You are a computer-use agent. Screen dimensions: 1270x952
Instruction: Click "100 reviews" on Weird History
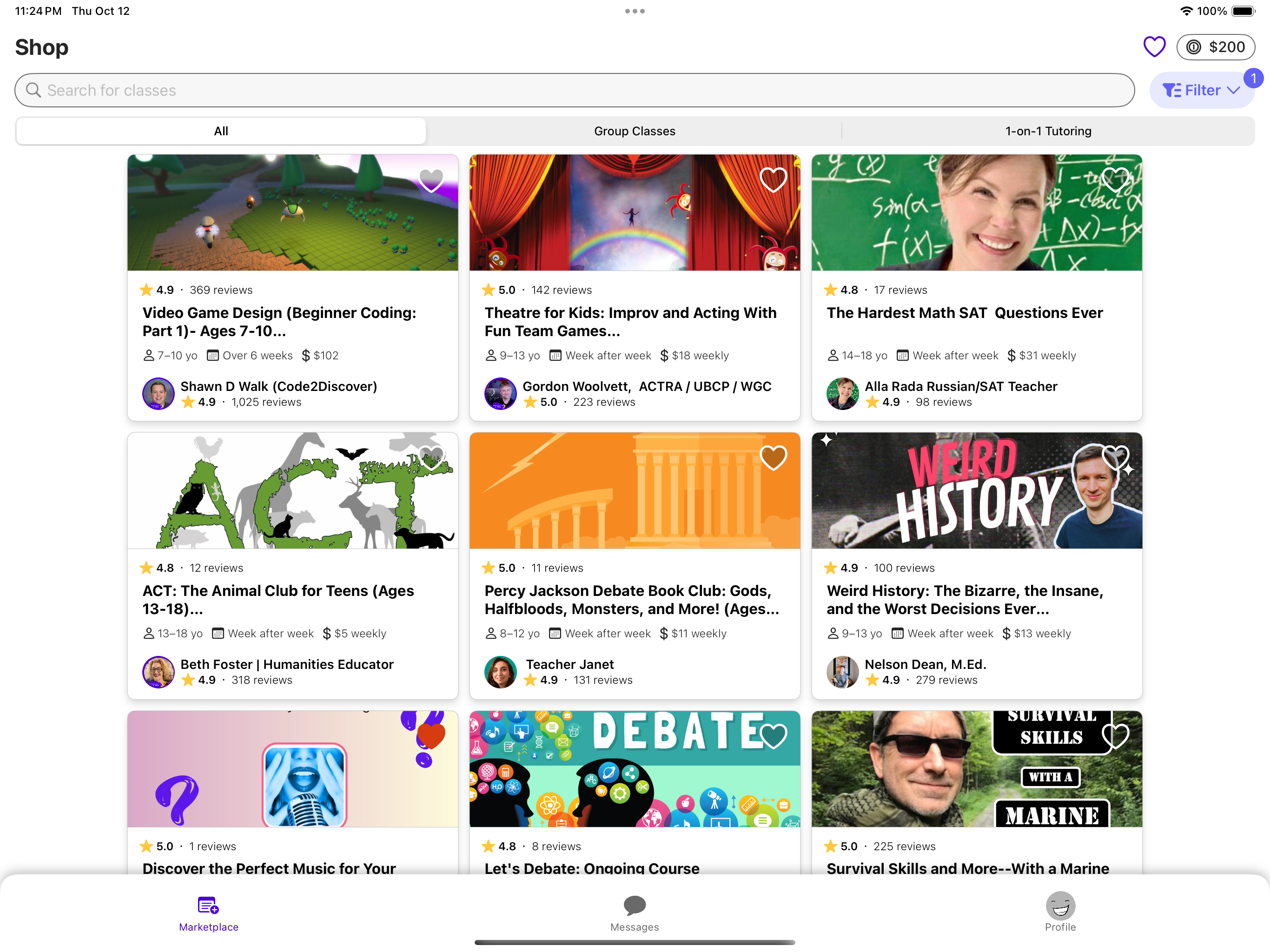(904, 568)
